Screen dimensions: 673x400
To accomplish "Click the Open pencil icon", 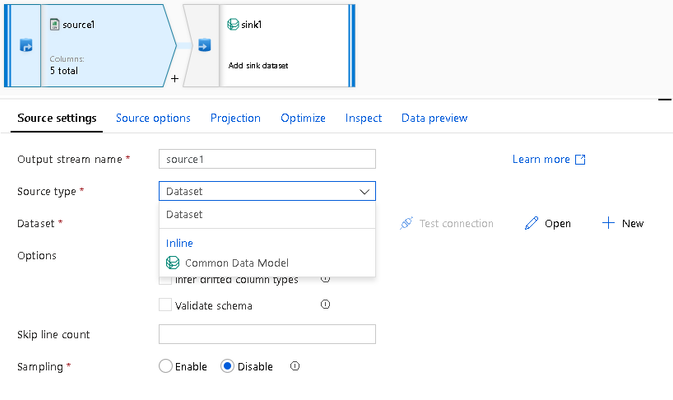I will (531, 223).
